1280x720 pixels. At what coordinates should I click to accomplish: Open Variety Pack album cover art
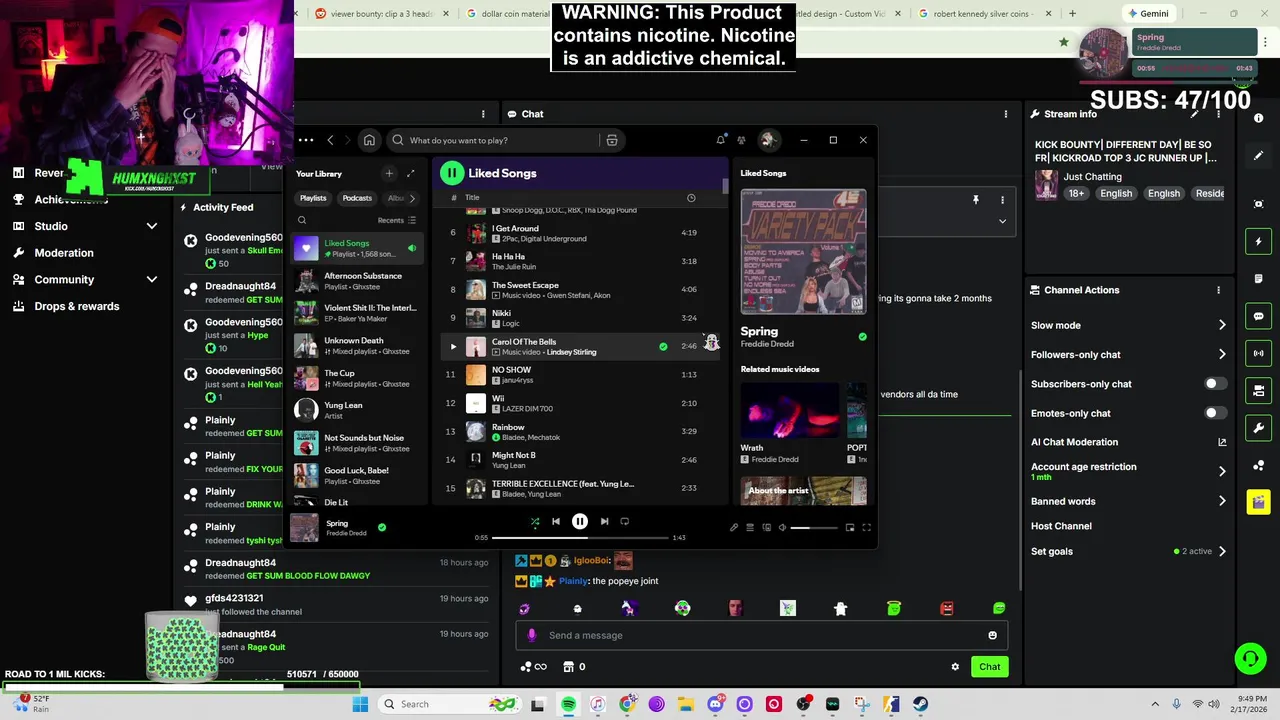click(803, 251)
